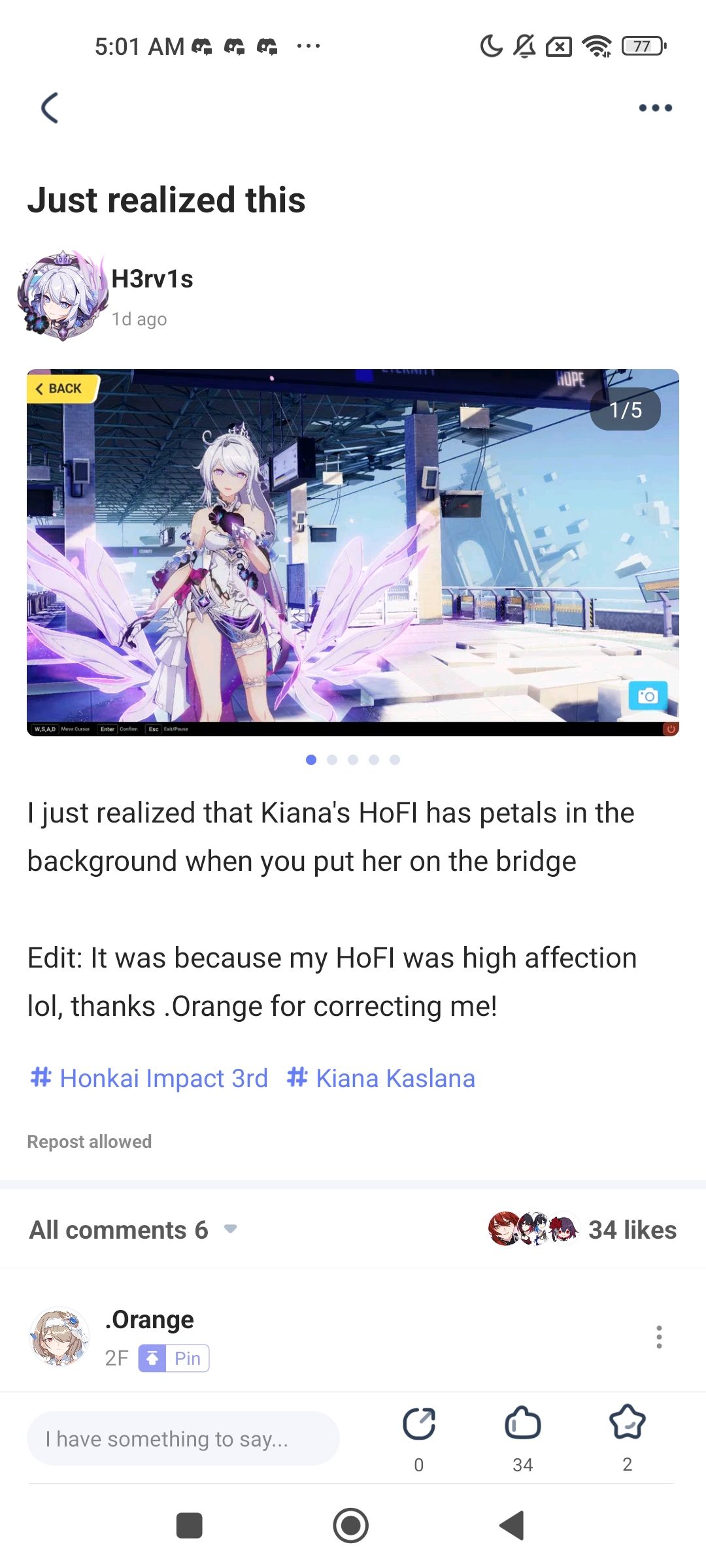Expand the All comments sort dropdown

coord(230,1229)
